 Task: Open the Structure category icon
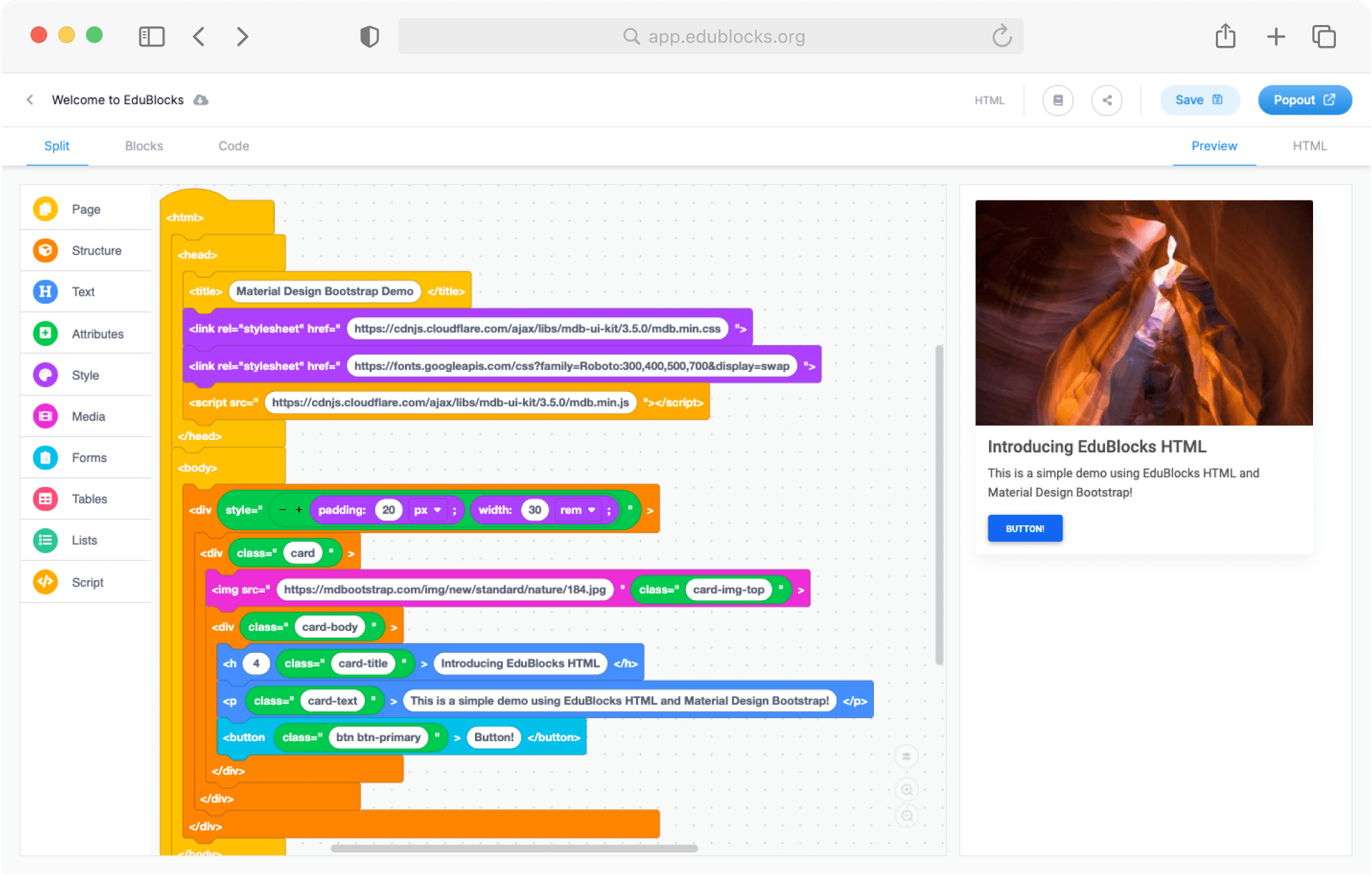(46, 250)
